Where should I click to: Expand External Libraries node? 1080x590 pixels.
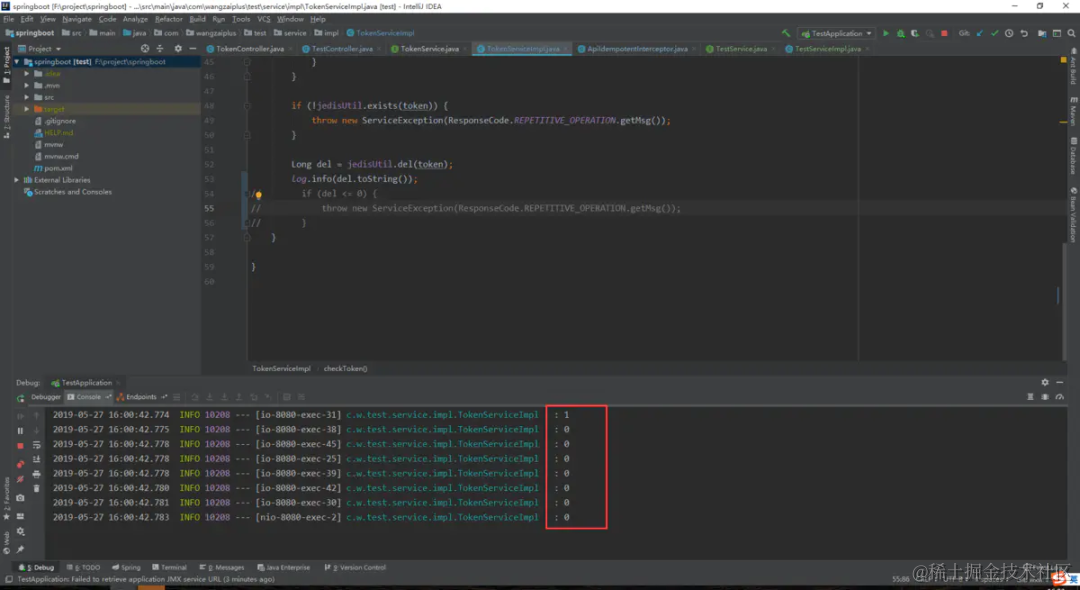tap(17, 180)
